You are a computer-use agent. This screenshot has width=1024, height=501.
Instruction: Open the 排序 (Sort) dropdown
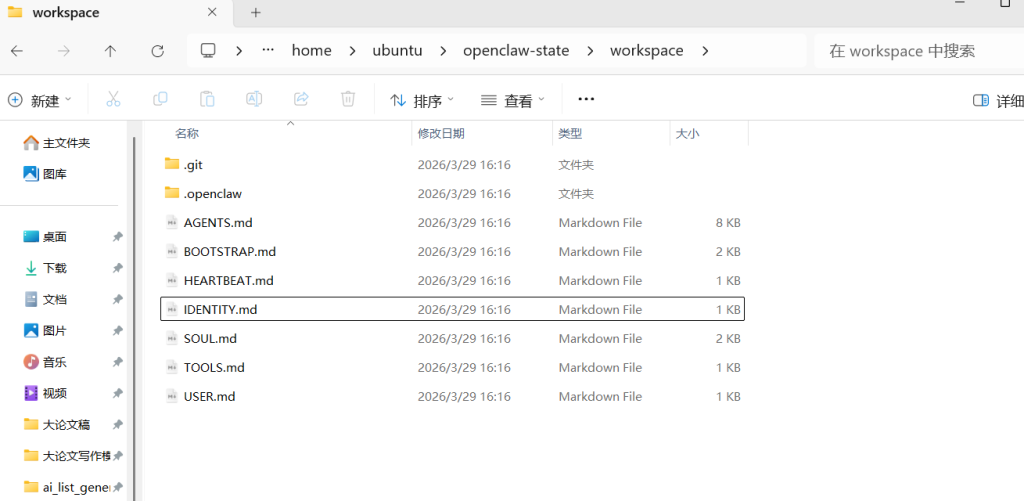pos(422,101)
